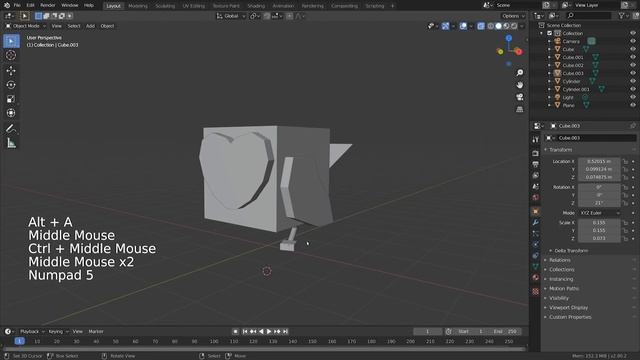Open the View Layer properties tab
The image size is (640, 360).
(536, 176)
